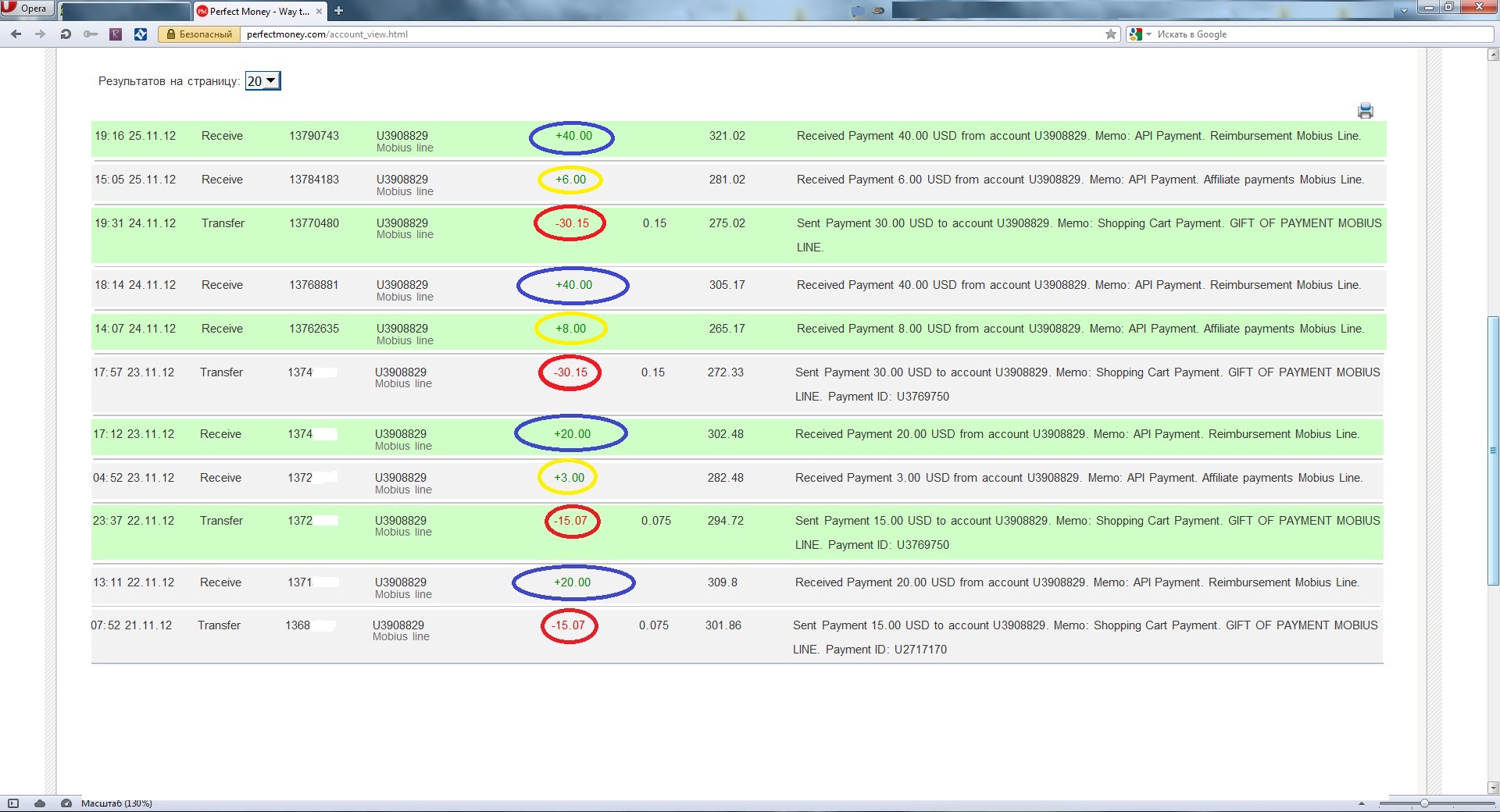Open the Opera main menu button

[x=27, y=9]
